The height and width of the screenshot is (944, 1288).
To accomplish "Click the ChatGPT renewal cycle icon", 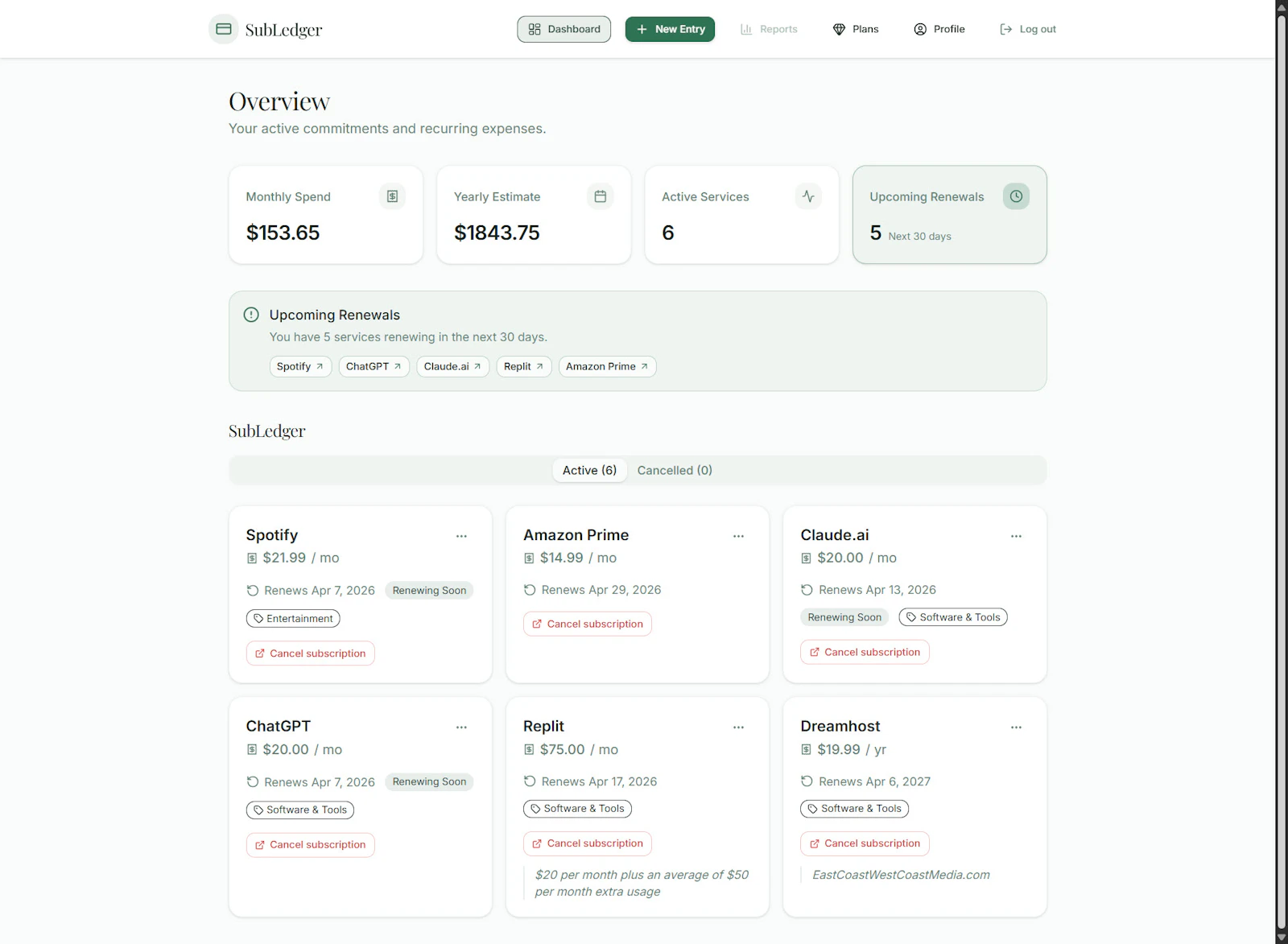I will 253,782.
